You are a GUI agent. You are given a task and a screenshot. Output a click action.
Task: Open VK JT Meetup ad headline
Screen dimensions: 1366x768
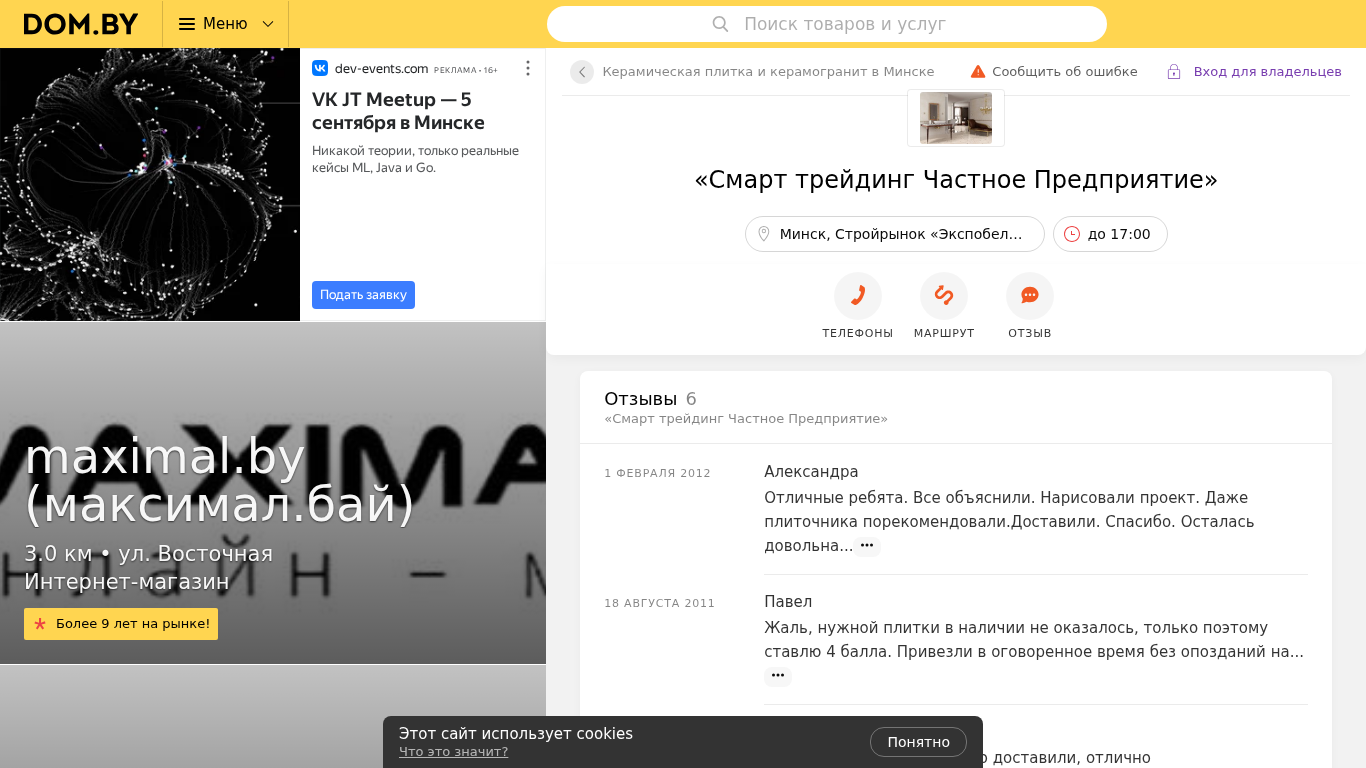point(398,111)
